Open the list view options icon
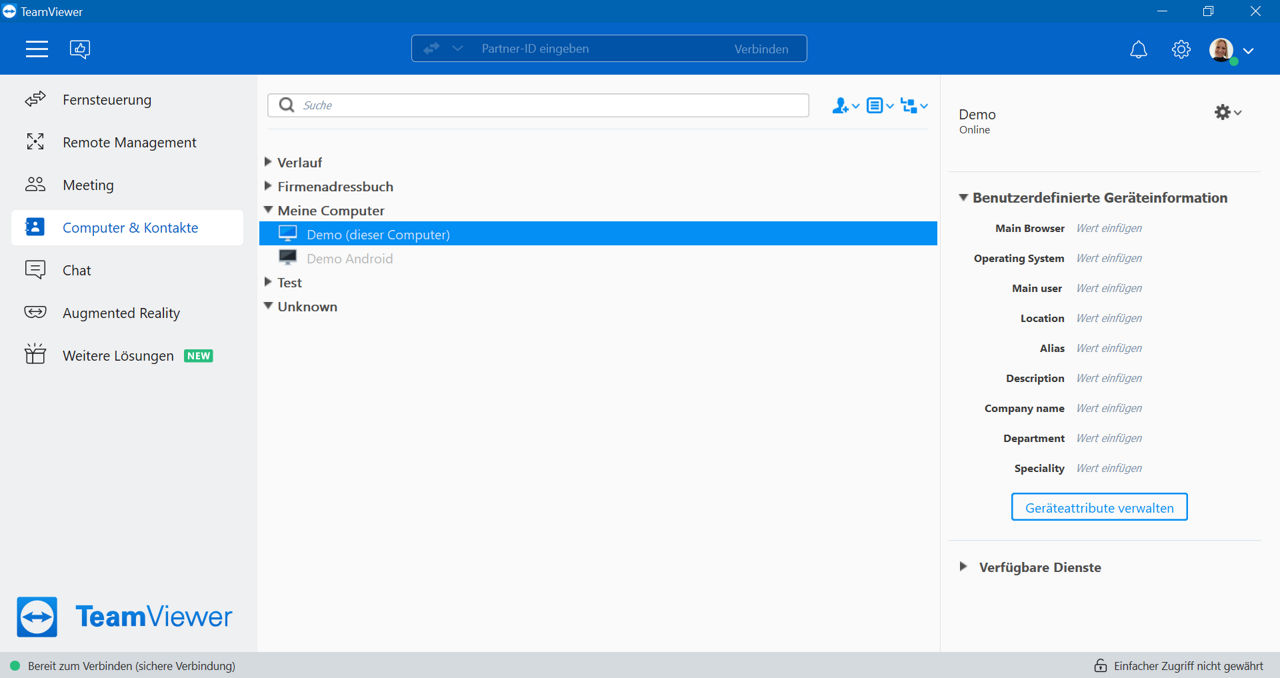The height and width of the screenshot is (678, 1280). (x=880, y=105)
